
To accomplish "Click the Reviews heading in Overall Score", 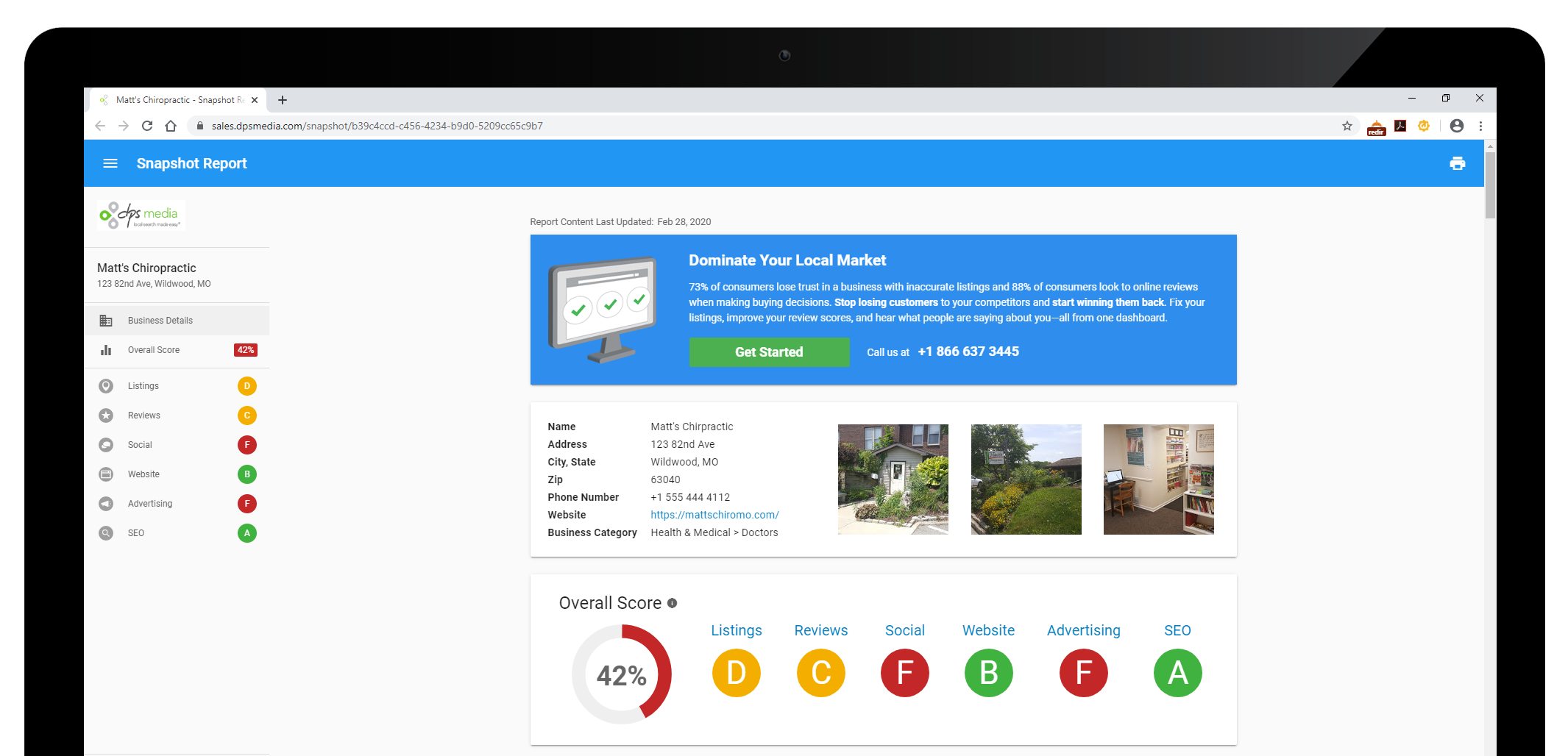I will tap(820, 630).
